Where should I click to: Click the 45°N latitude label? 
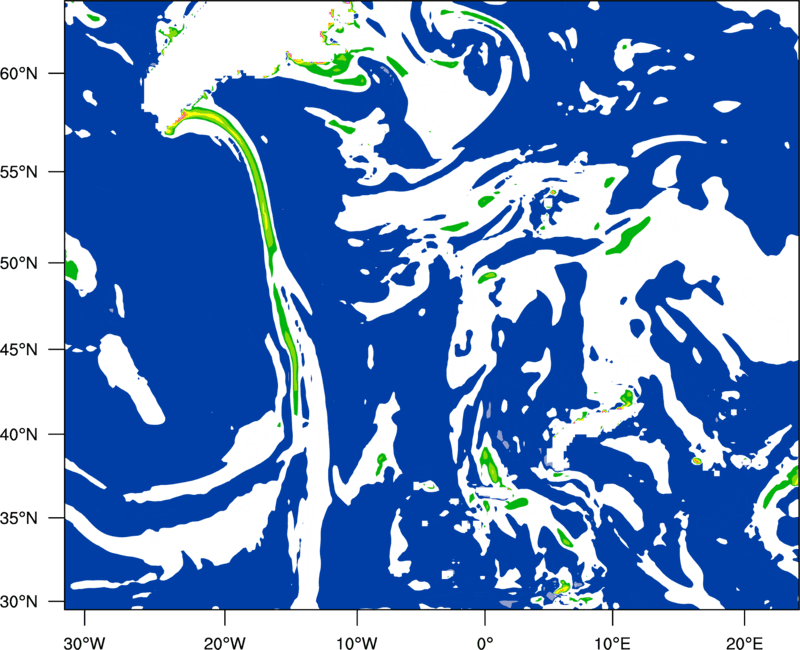pyautogui.click(x=19, y=349)
